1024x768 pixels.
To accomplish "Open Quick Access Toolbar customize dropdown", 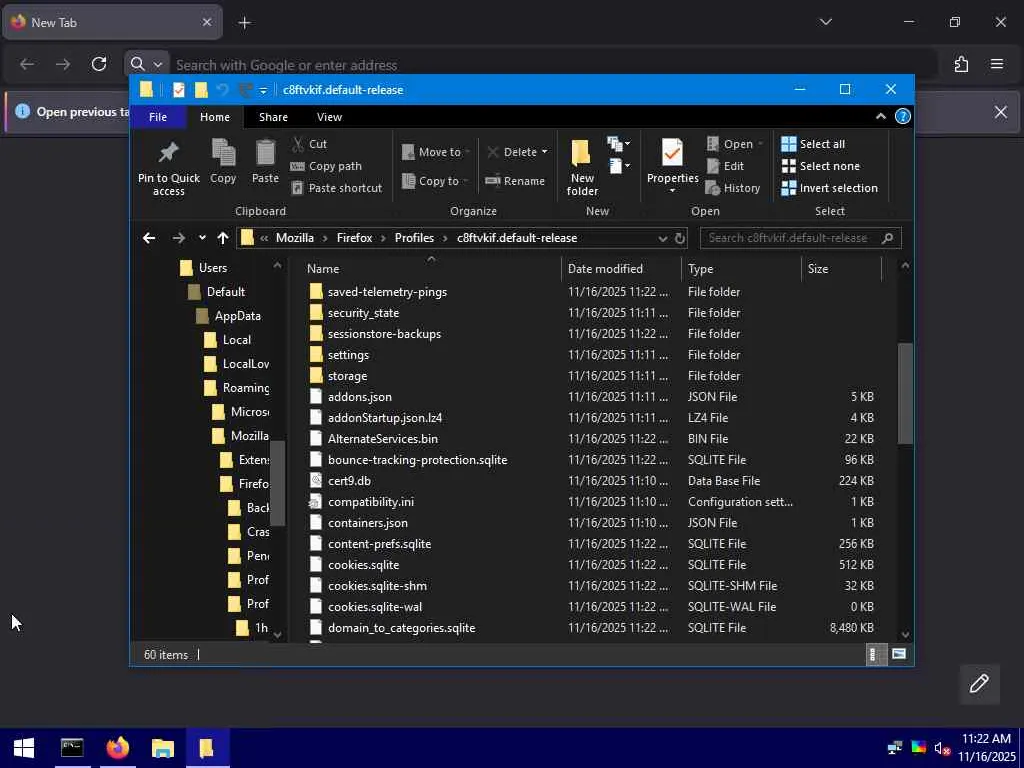I will pyautogui.click(x=263, y=91).
